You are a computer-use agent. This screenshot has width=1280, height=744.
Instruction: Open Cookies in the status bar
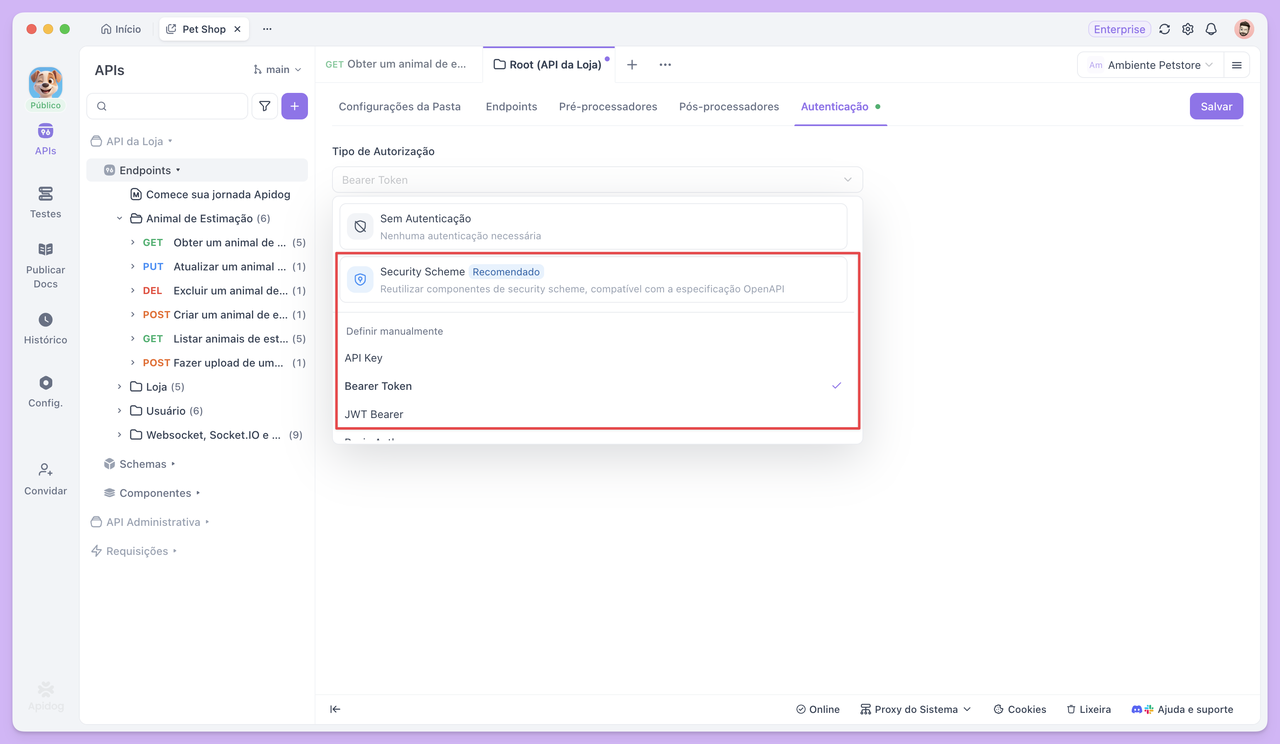pos(1019,709)
